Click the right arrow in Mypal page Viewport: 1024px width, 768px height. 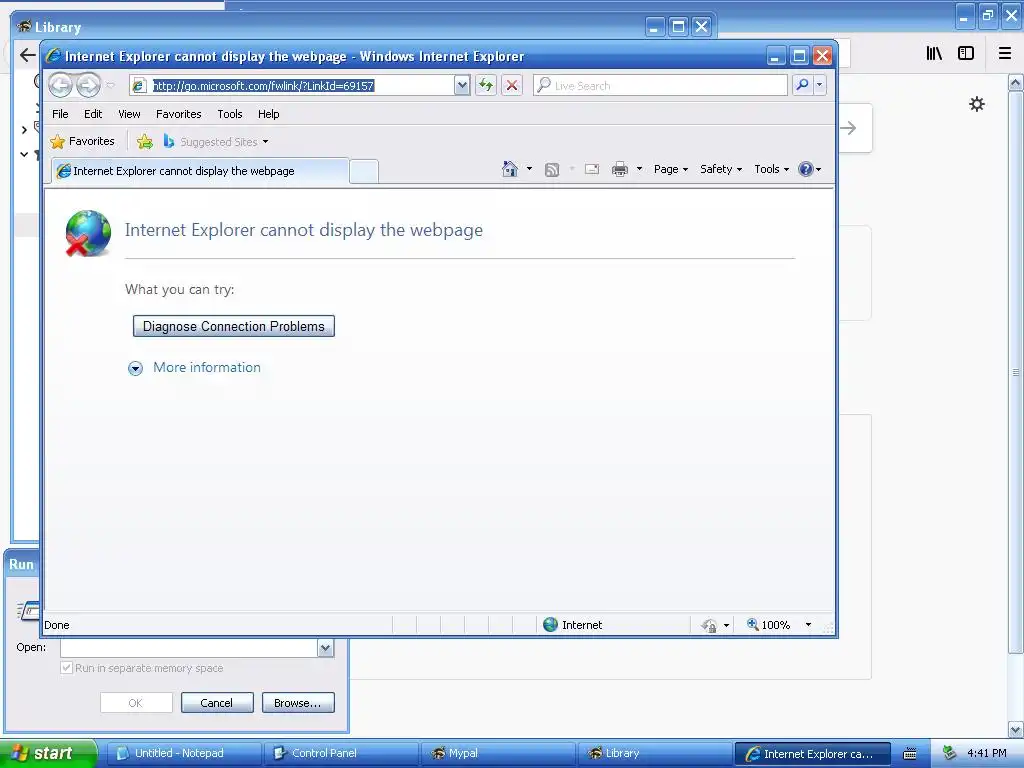coord(848,128)
